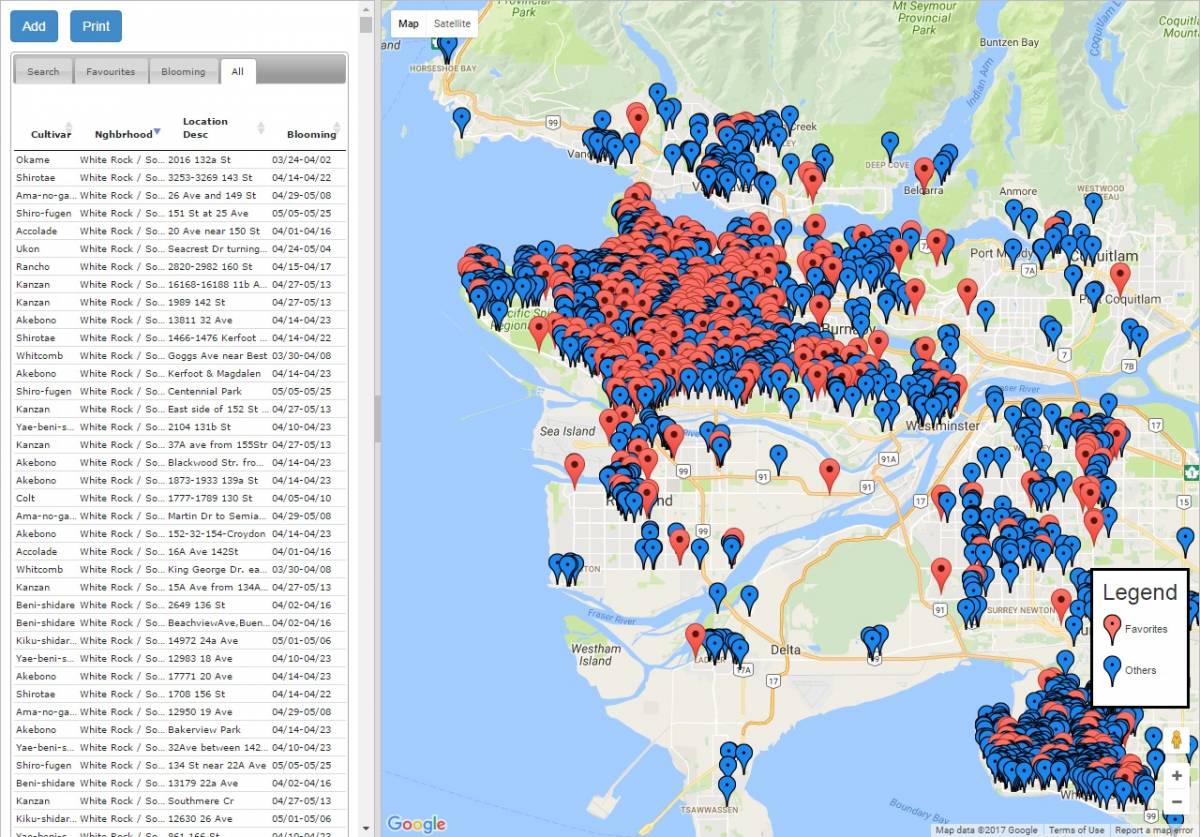Sort by the Location Desc column

(205, 127)
